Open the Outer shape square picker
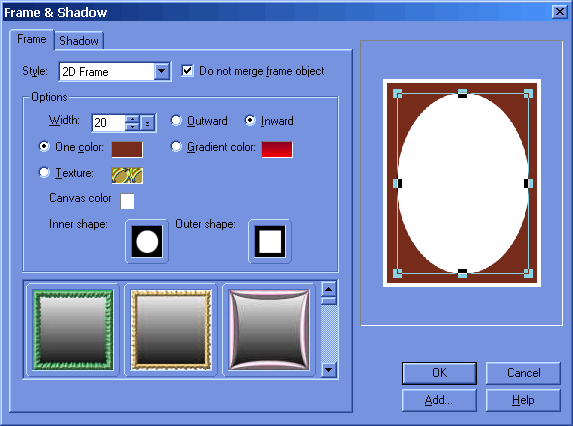This screenshot has width=573, height=426. (x=270, y=241)
